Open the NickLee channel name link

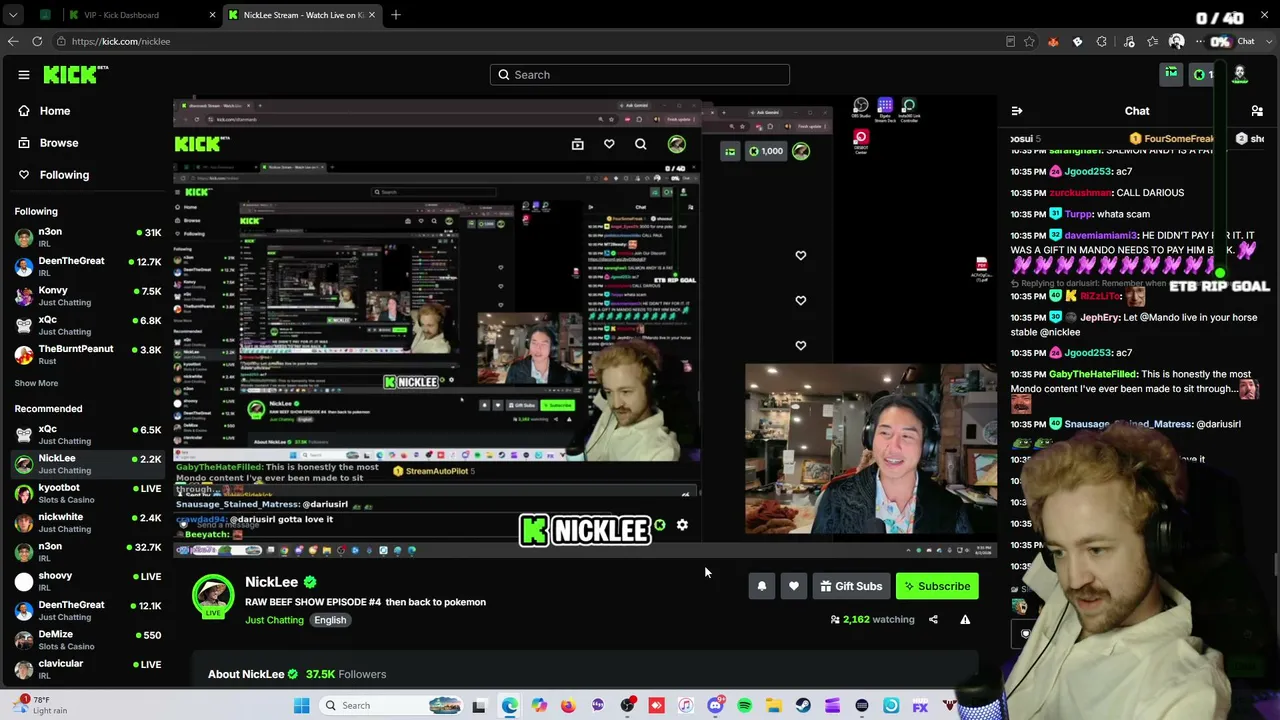pyautogui.click(x=271, y=582)
